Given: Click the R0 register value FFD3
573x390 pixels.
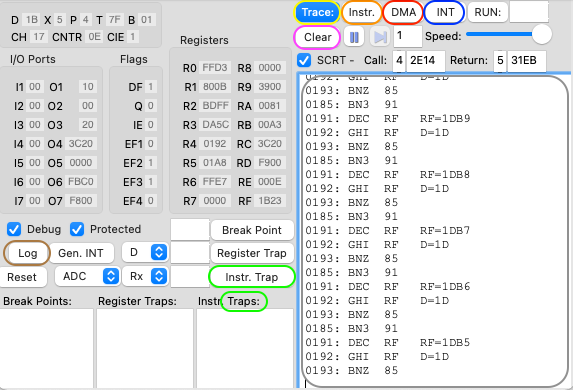Looking at the screenshot, I should point(215,68).
